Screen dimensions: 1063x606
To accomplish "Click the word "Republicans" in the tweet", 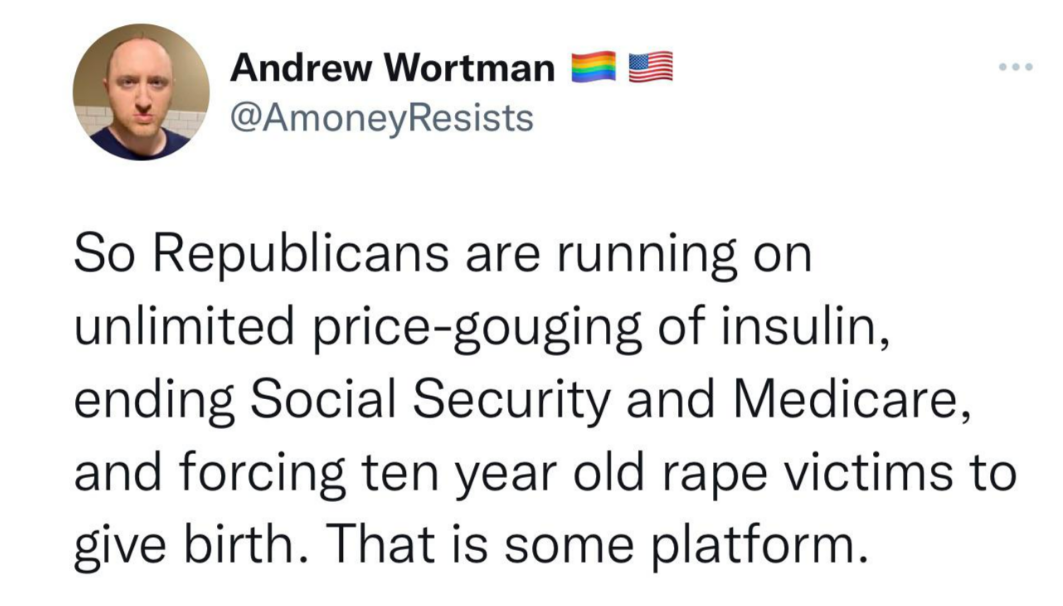I will [301, 256].
